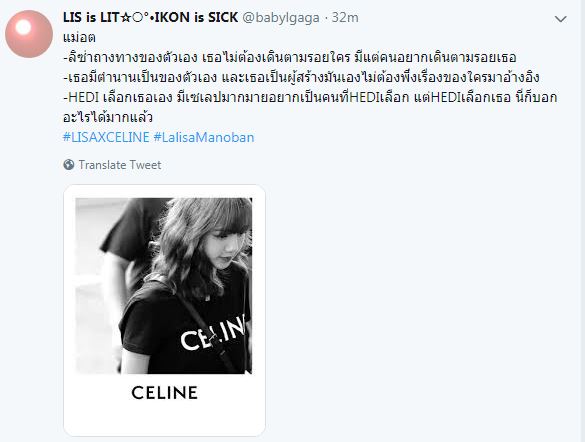Select the 'IKON is SICK' part of the name

(x=196, y=17)
